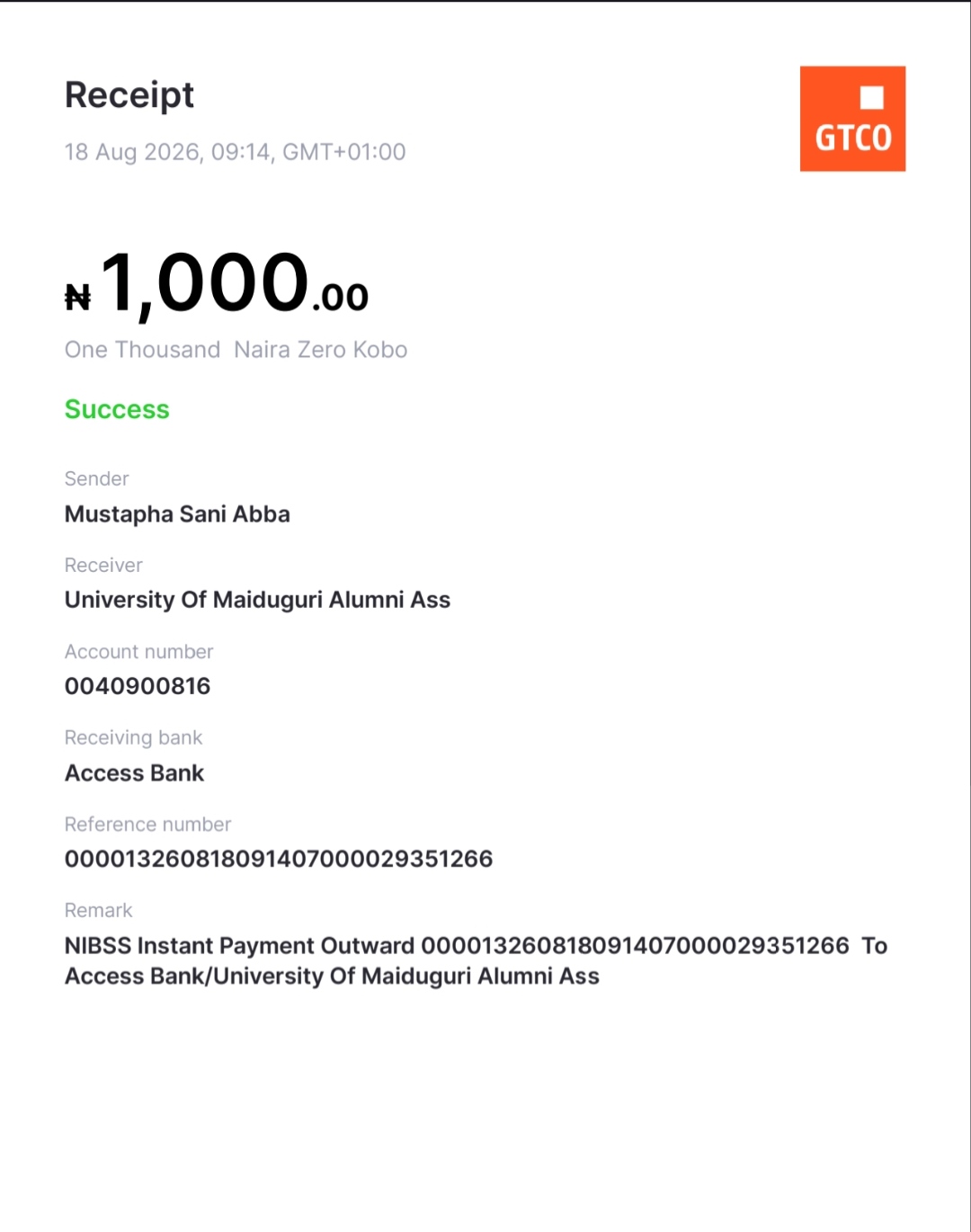Click the 1,000.00 amount figure

click(x=235, y=283)
